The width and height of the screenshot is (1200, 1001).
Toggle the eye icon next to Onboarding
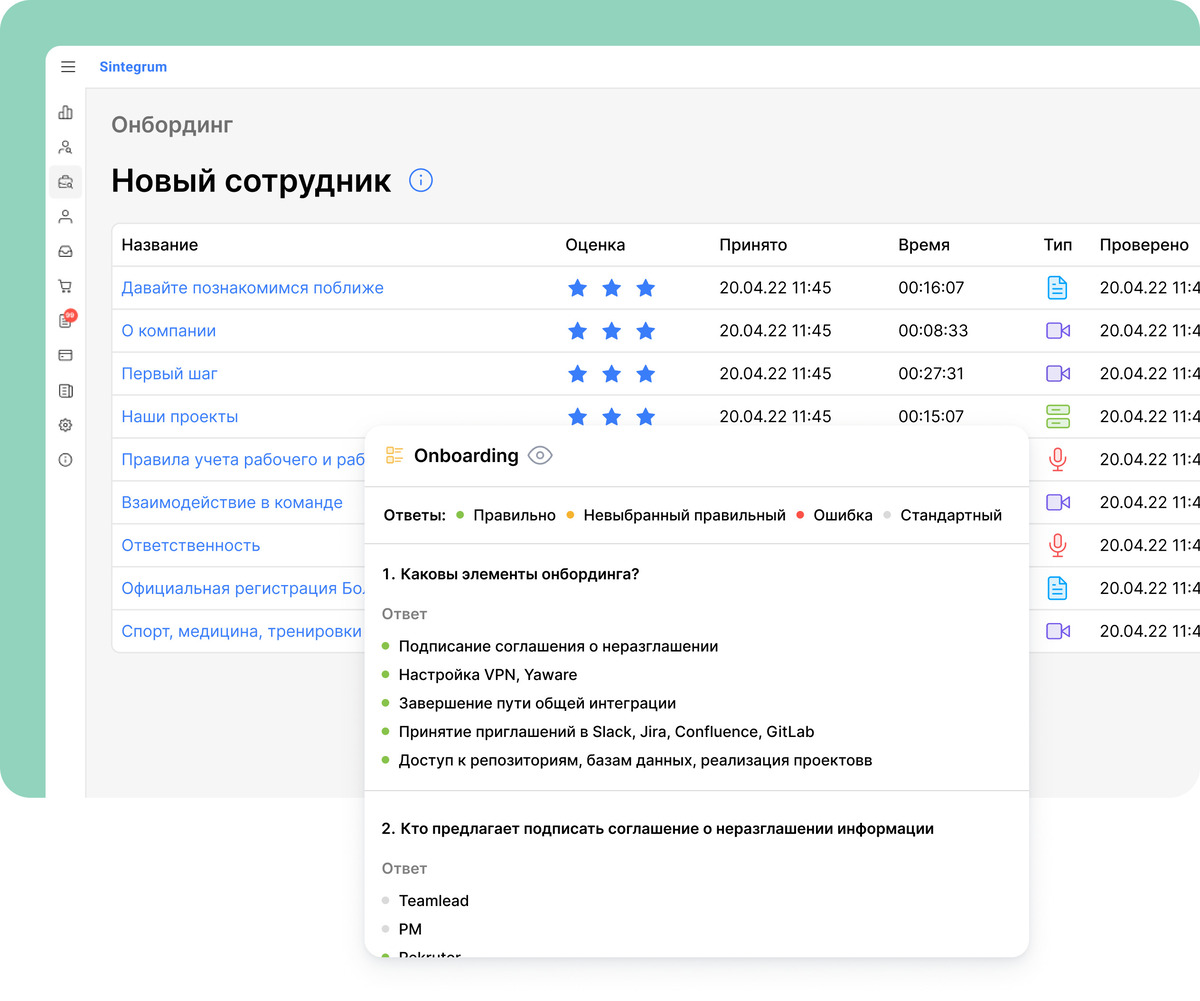[x=540, y=456]
